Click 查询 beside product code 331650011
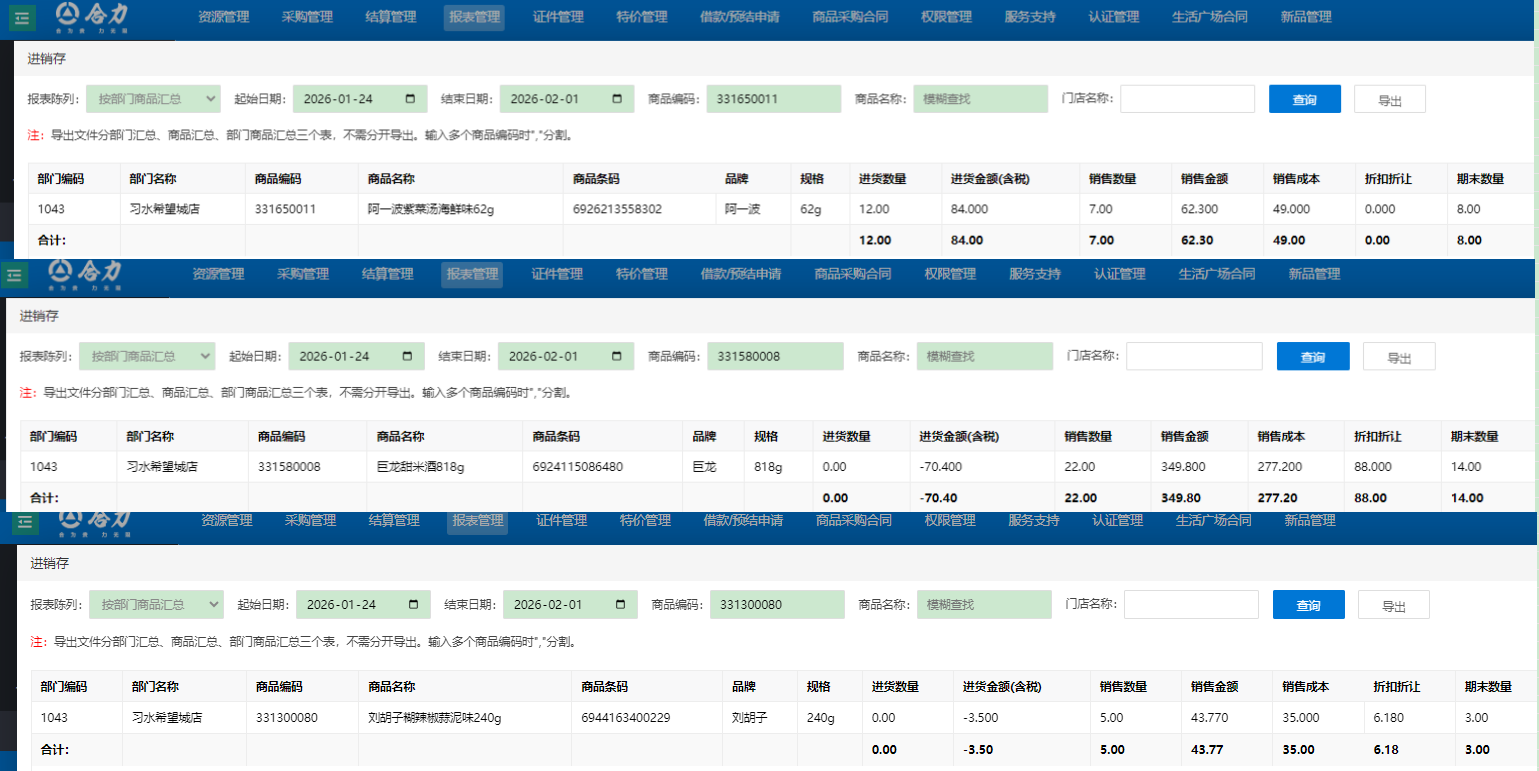The width and height of the screenshot is (1539, 771). pos(1304,99)
